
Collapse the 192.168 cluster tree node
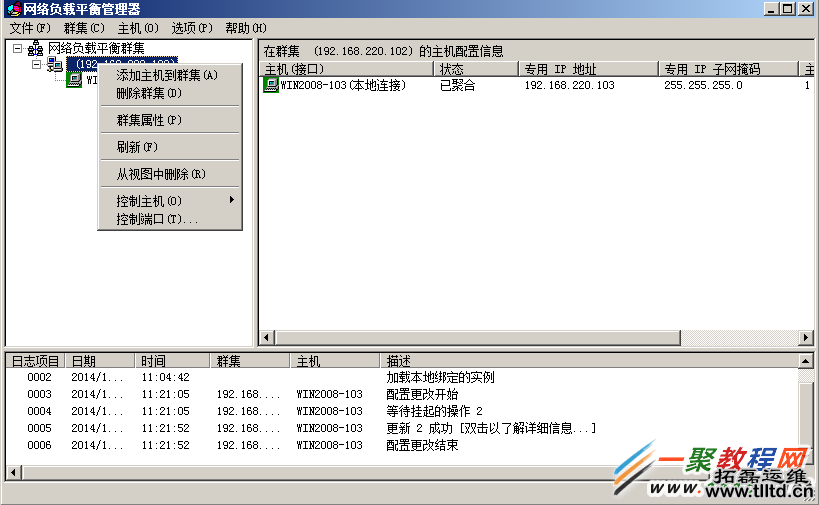[x=37, y=65]
